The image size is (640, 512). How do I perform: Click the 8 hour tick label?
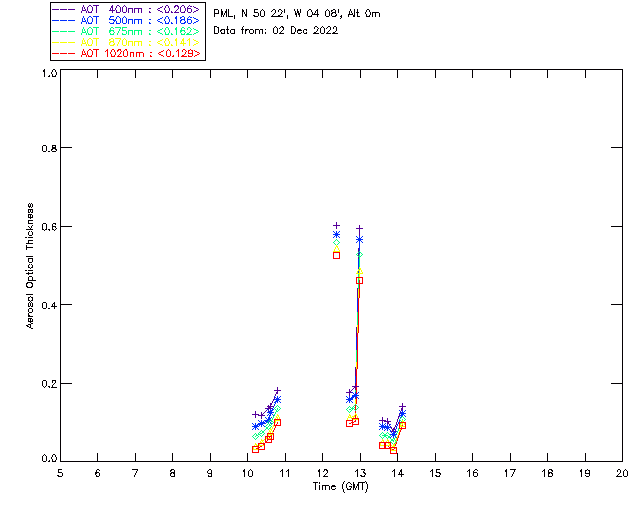pyautogui.click(x=172, y=473)
